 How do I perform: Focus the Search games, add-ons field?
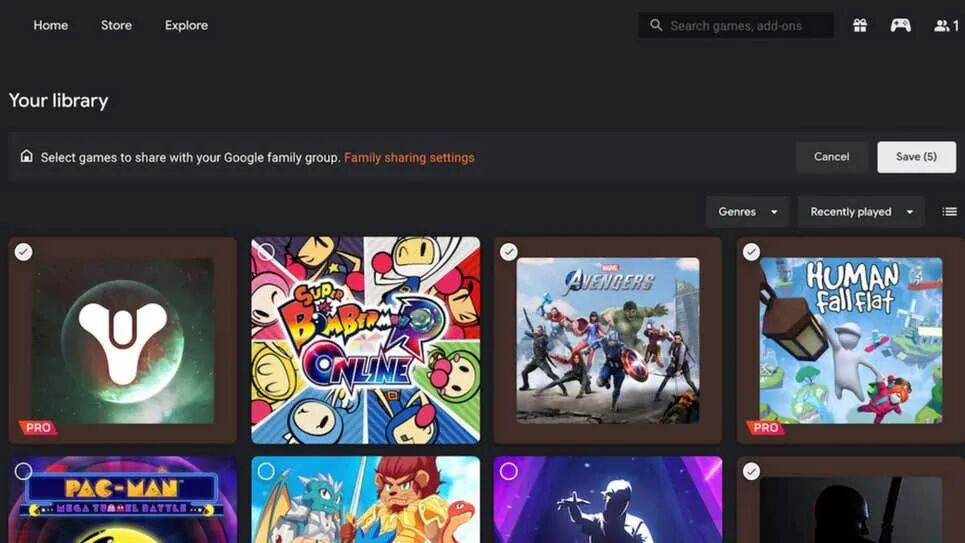[736, 25]
